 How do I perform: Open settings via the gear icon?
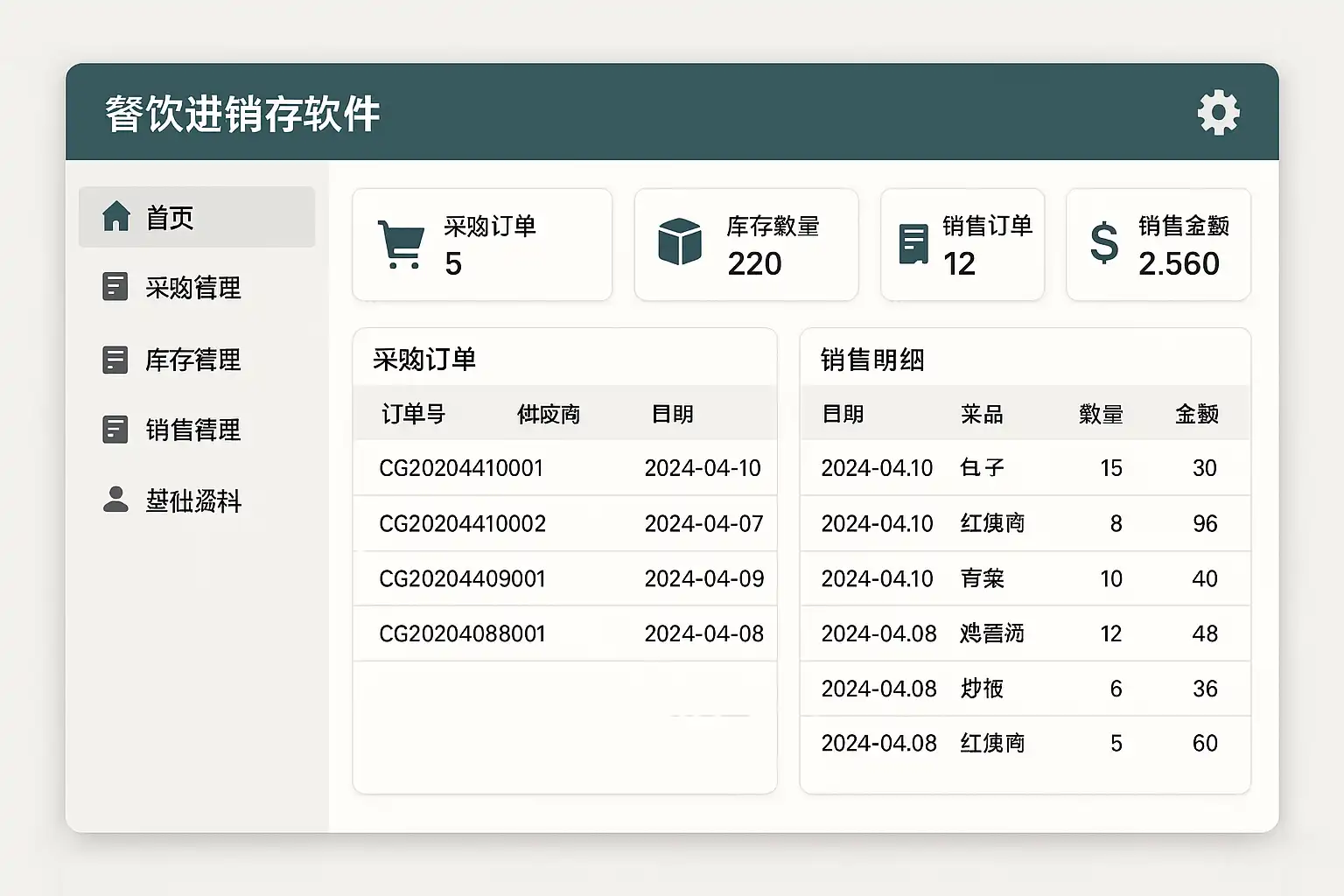click(1218, 113)
